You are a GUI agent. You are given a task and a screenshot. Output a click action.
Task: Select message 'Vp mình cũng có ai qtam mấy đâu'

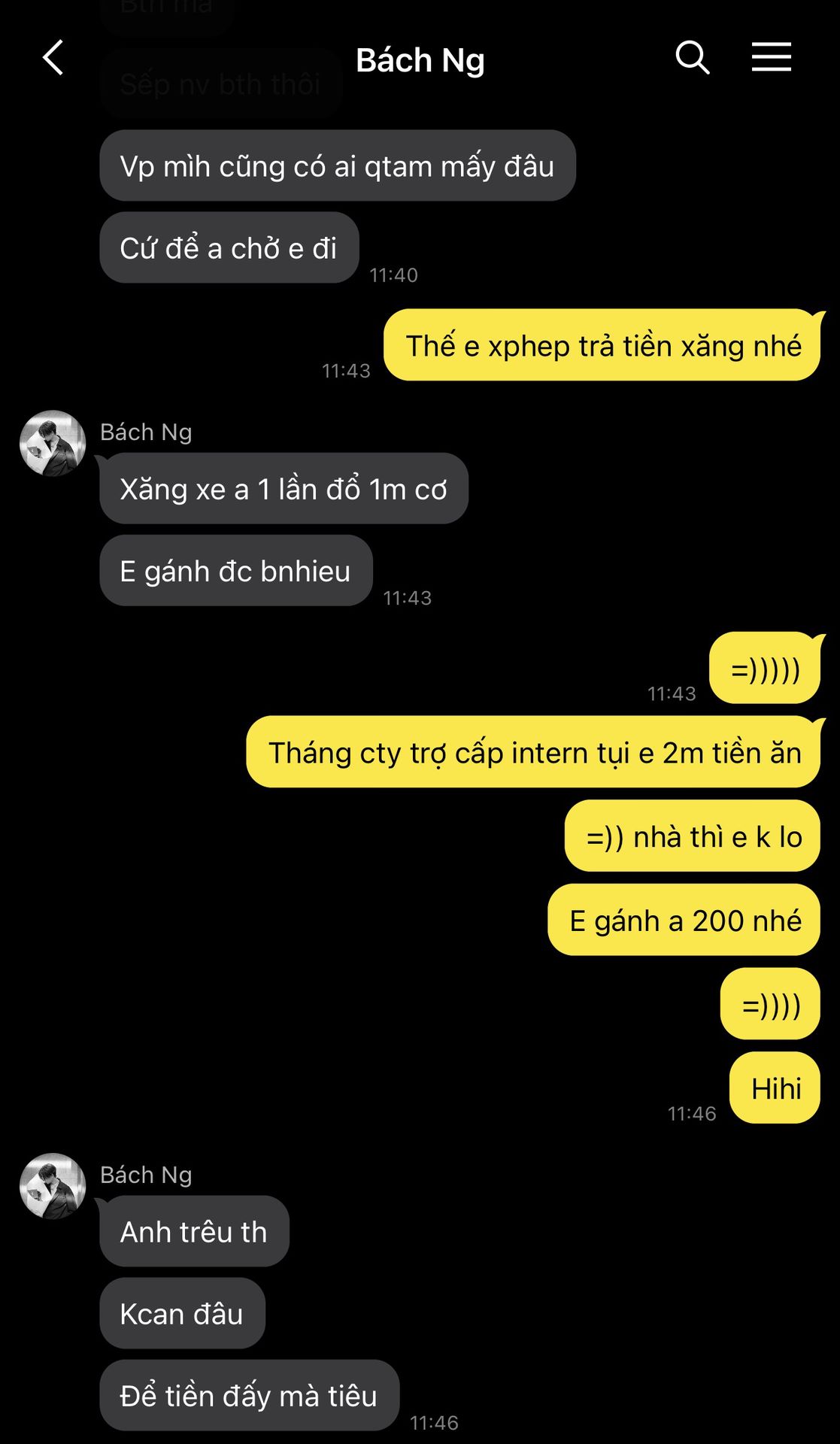[338, 165]
